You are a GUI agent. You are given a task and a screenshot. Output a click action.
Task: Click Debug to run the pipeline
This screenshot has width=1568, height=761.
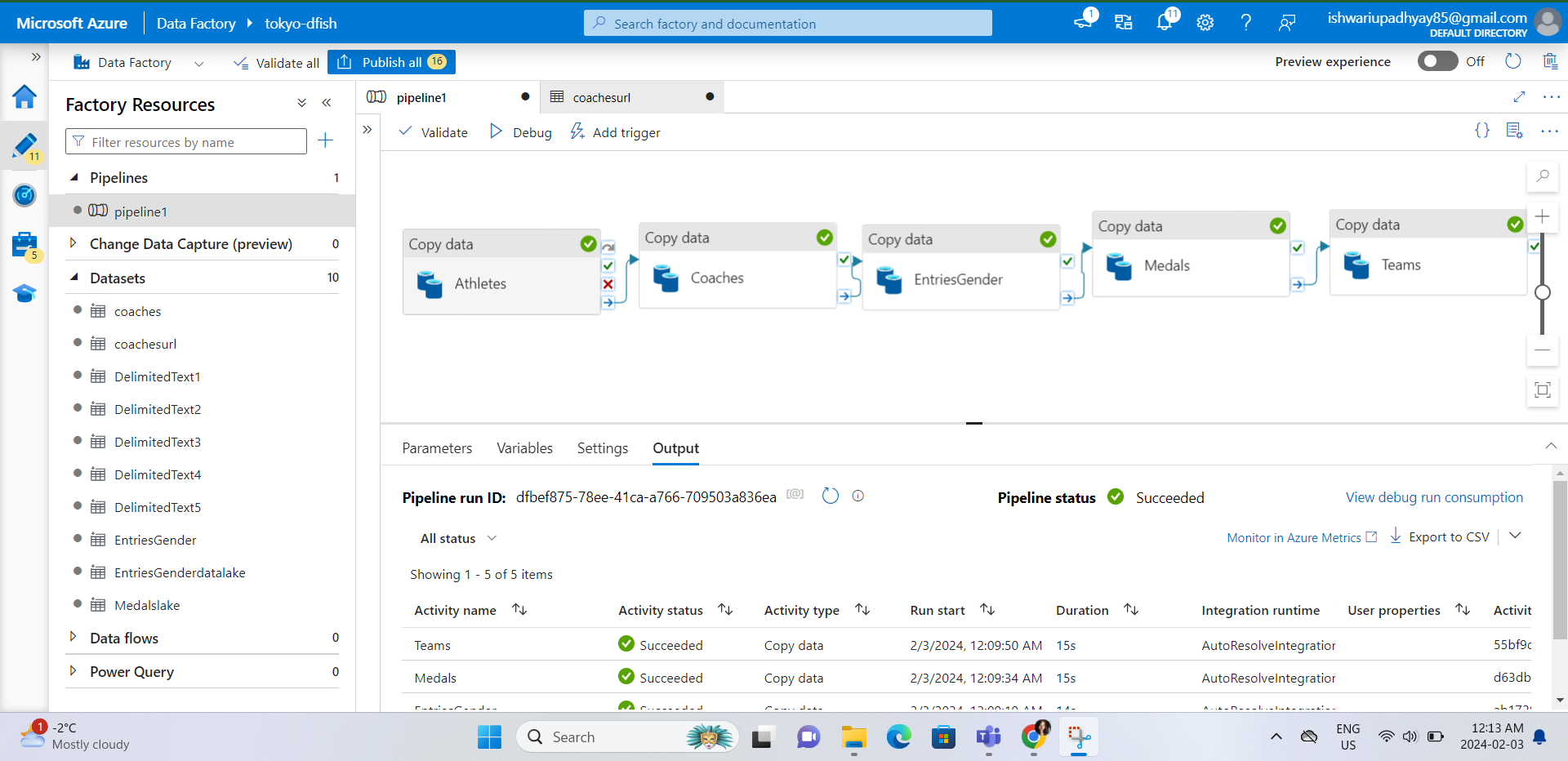[x=520, y=131]
